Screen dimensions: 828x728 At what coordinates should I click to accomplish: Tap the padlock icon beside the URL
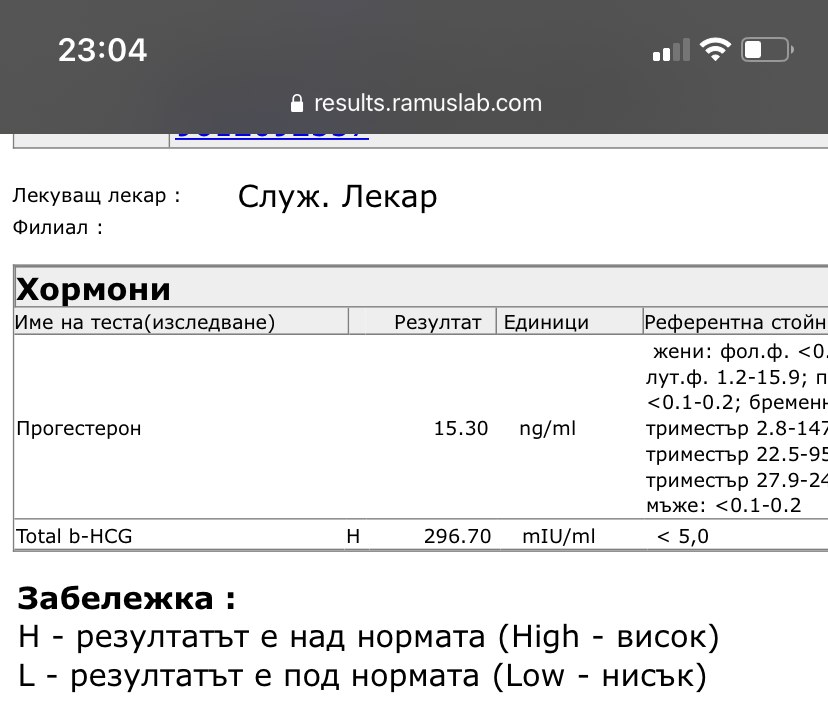tap(295, 103)
